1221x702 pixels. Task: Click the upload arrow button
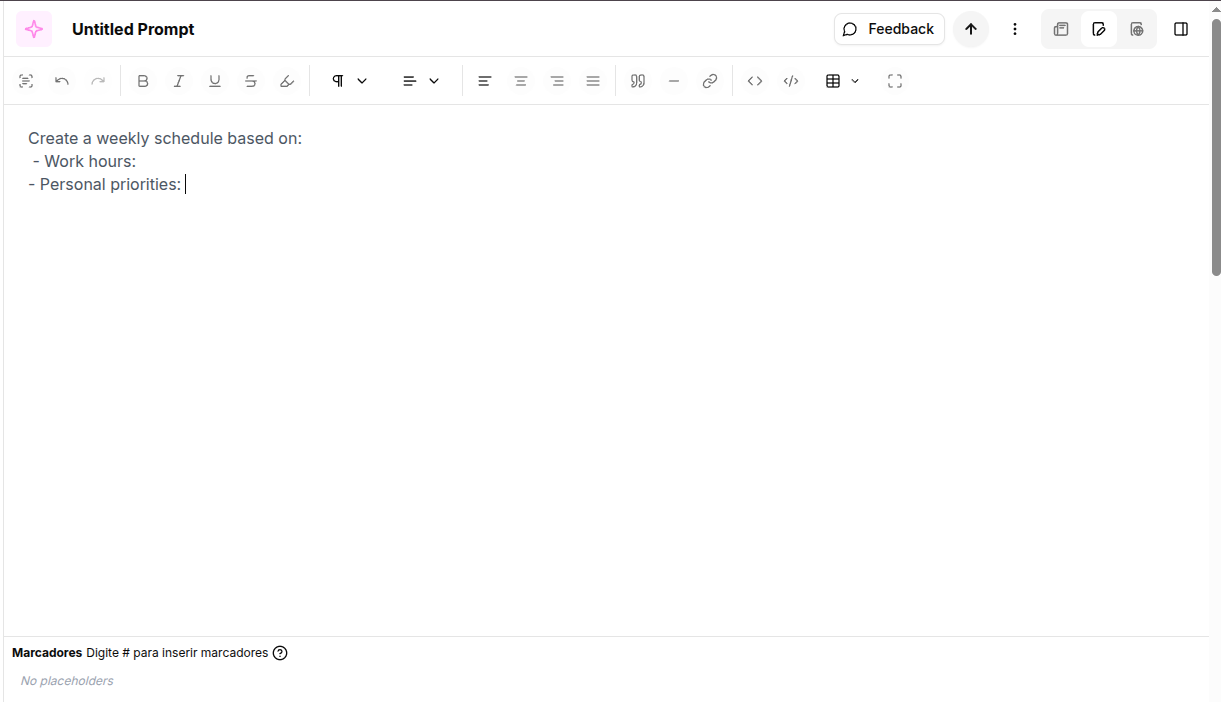(971, 29)
